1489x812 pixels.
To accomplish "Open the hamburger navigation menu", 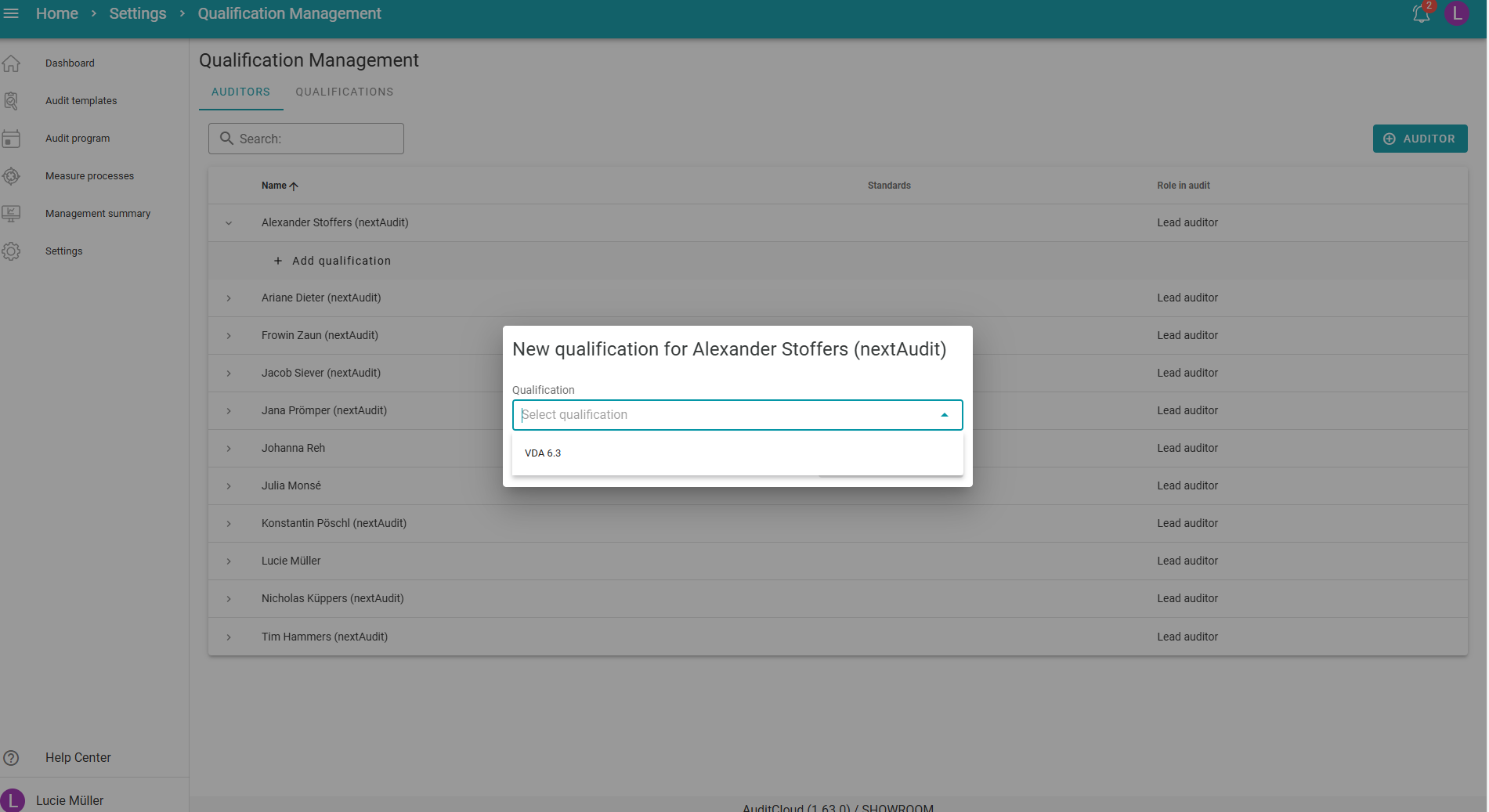I will 11,13.
